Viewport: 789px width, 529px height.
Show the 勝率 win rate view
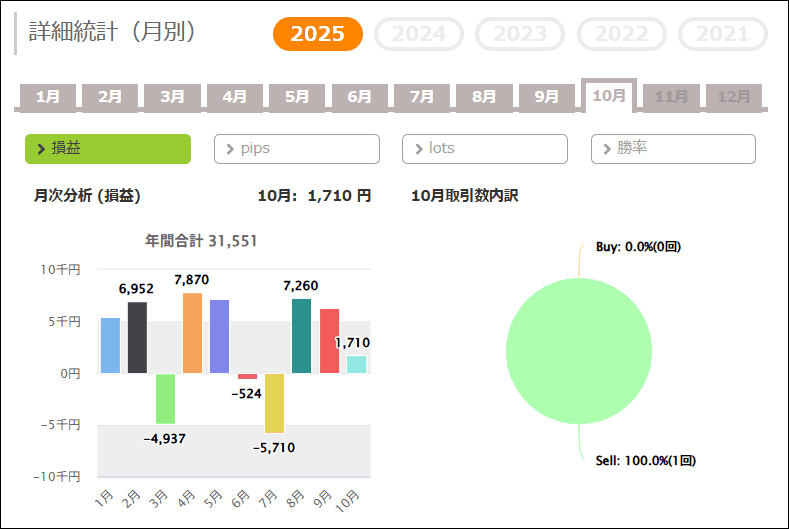673,148
